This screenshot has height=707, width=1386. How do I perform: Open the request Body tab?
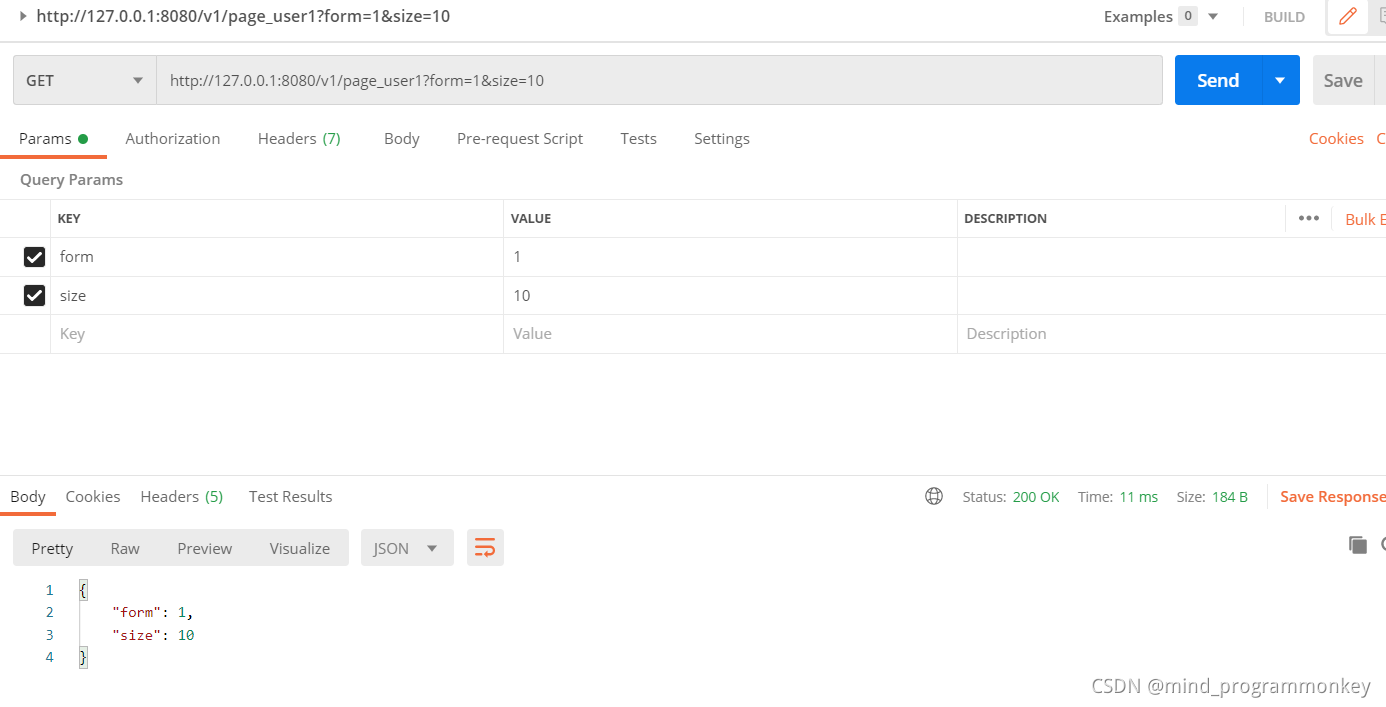(x=402, y=139)
